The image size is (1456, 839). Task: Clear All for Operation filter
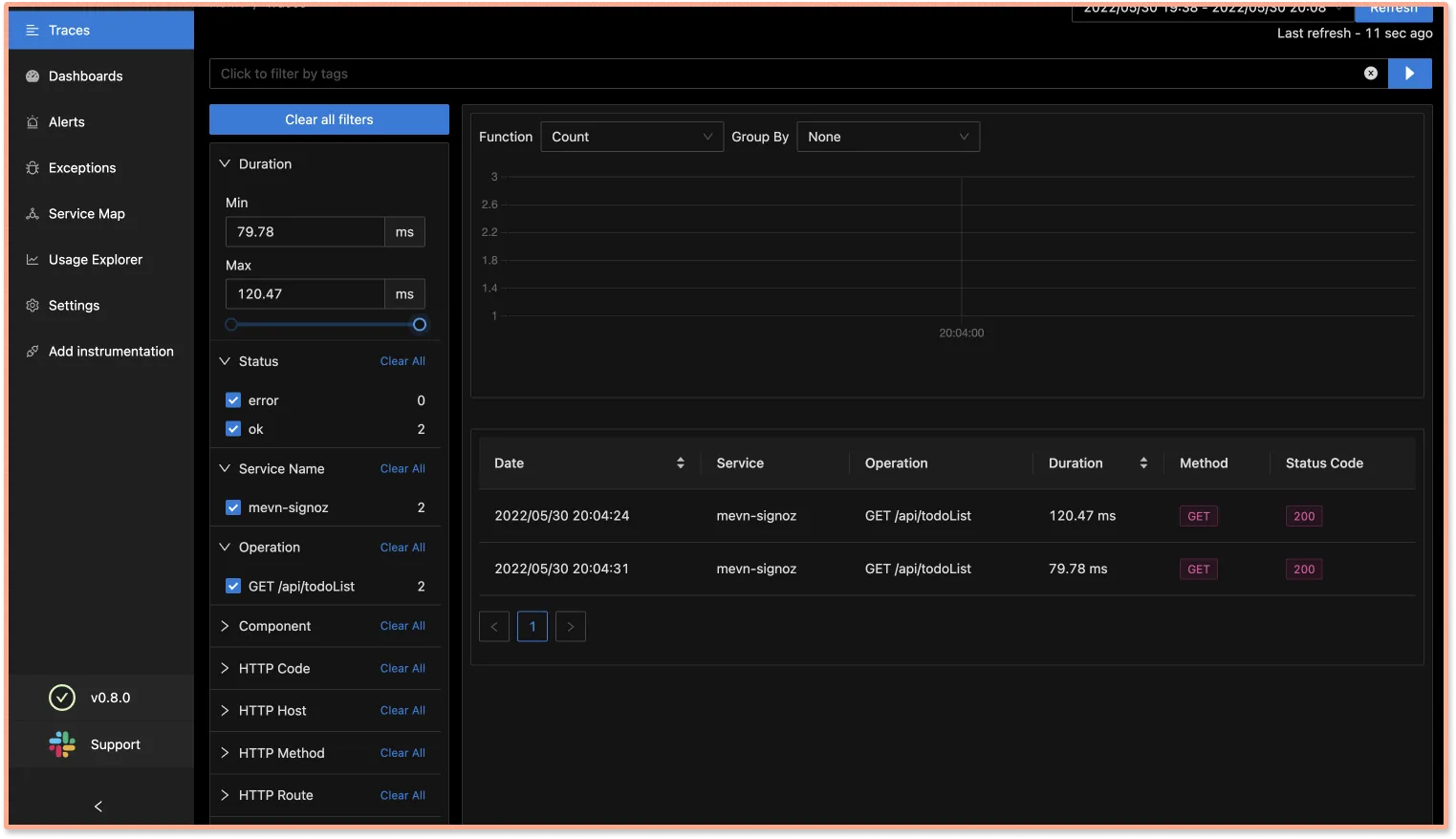tap(402, 548)
